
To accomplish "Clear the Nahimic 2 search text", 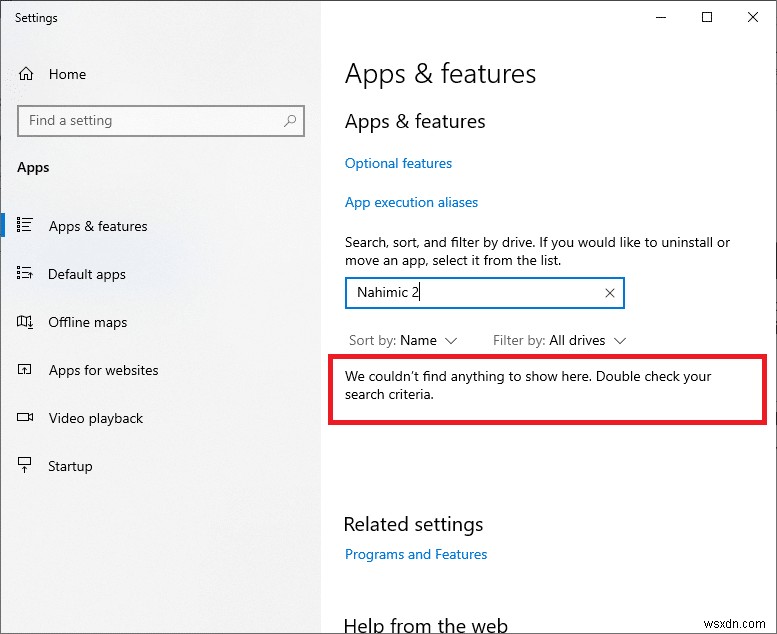I will (x=610, y=293).
